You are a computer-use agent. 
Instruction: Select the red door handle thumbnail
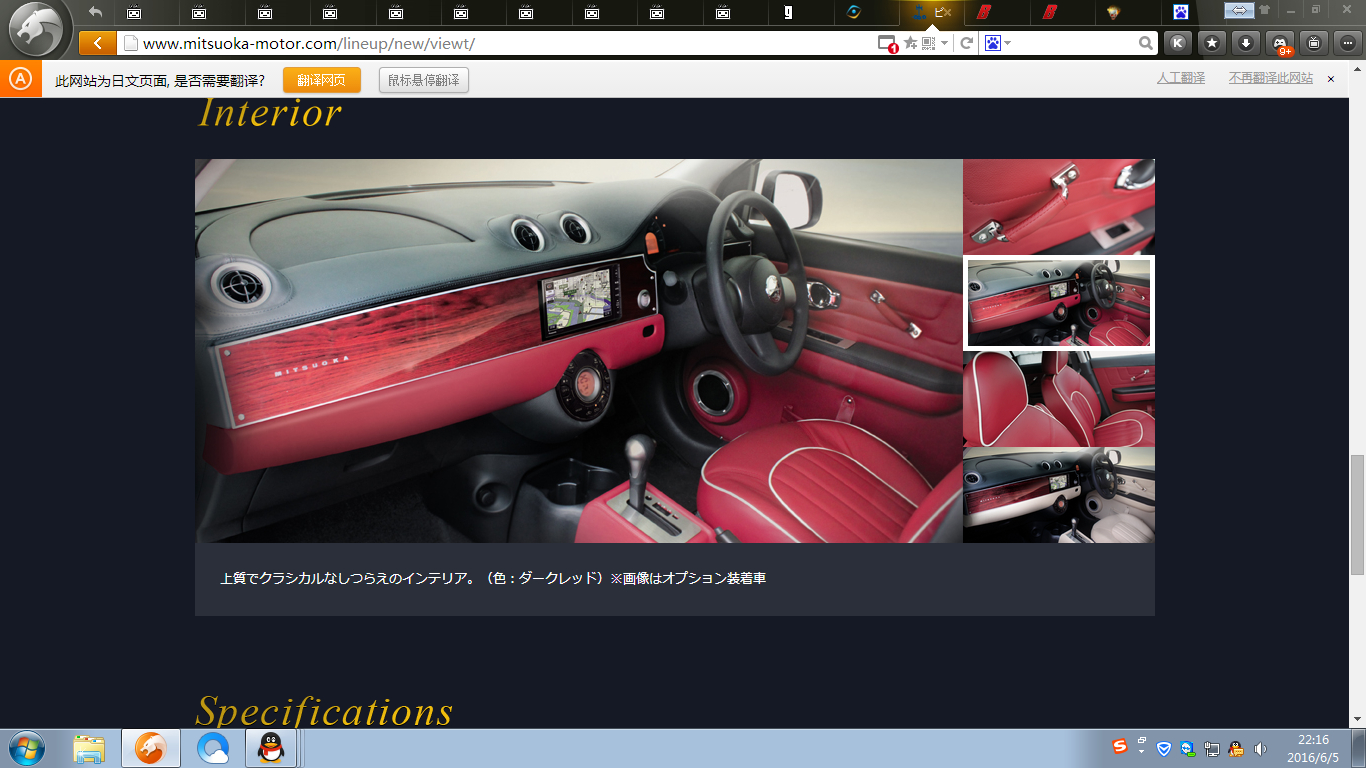[x=1058, y=206]
